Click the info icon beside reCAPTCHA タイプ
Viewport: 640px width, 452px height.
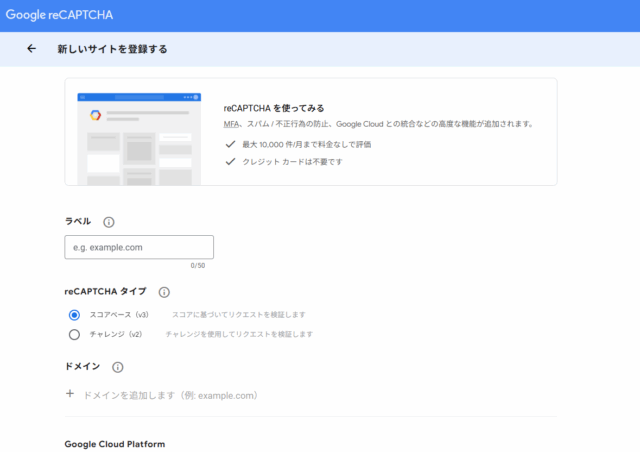coord(164,292)
